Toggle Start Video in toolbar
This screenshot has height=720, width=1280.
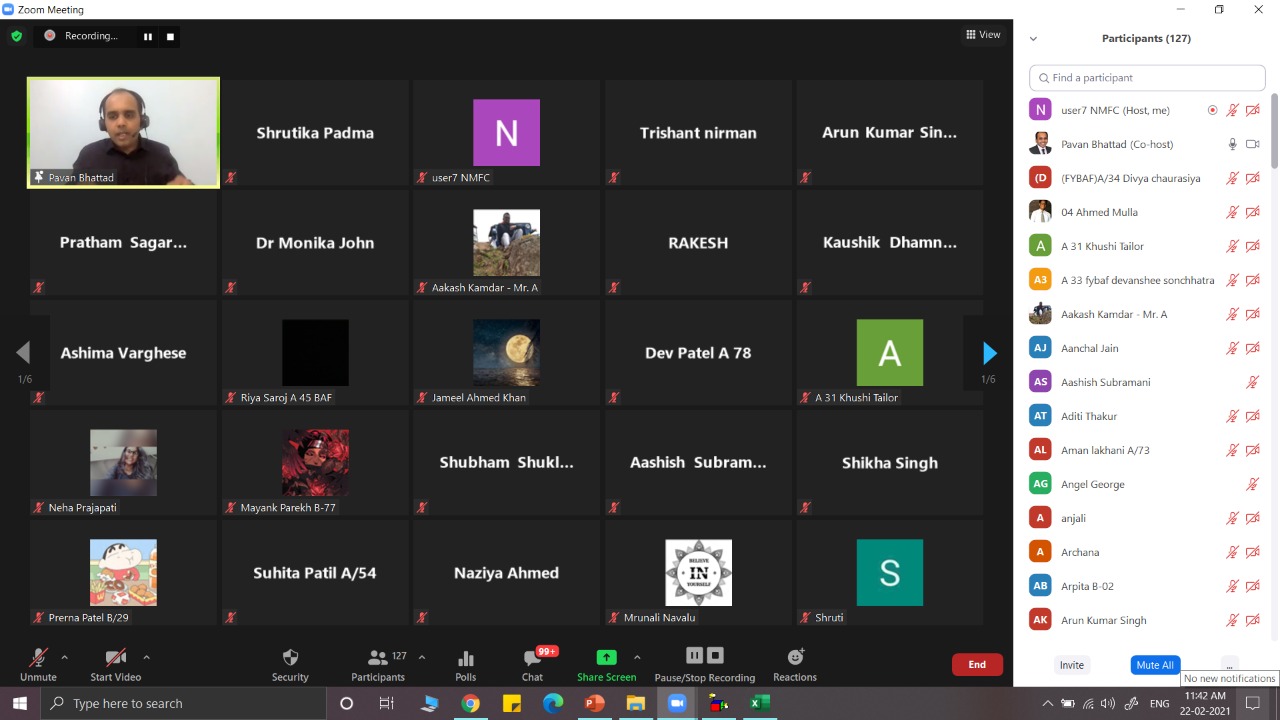(115, 658)
